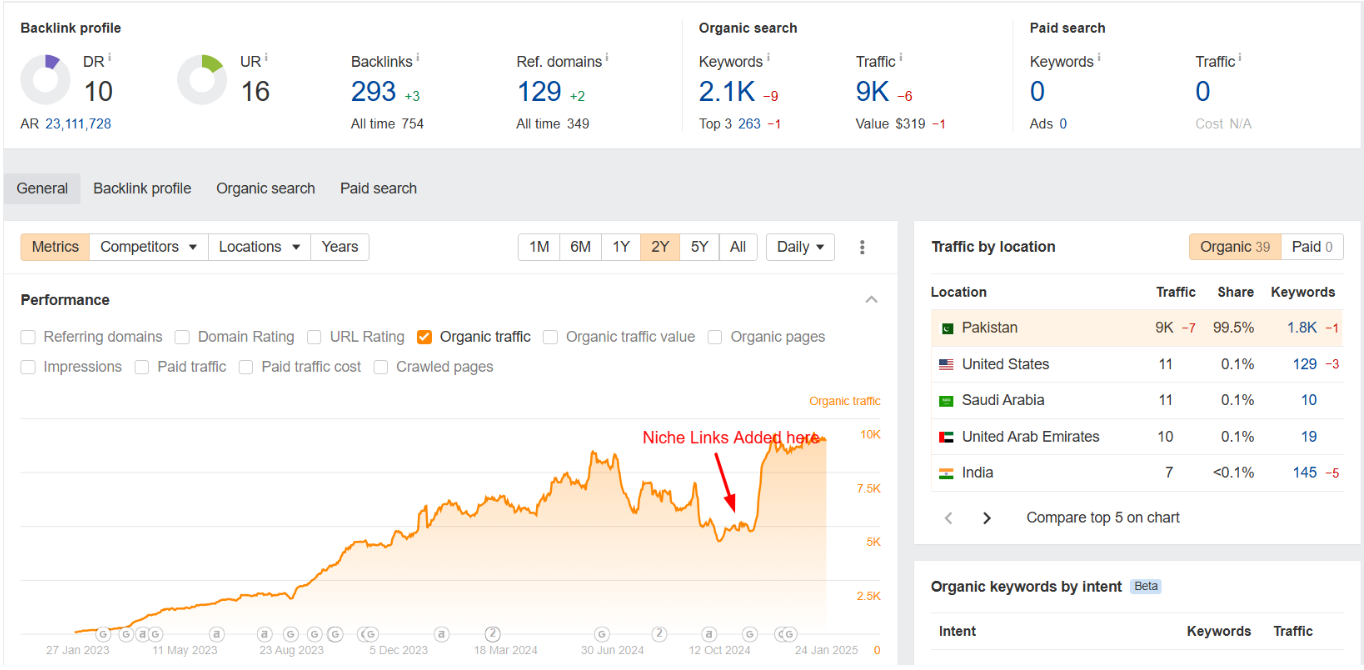Viewport: 1364px width, 670px height.
Task: Go to previous page of traffic locations
Action: point(949,518)
